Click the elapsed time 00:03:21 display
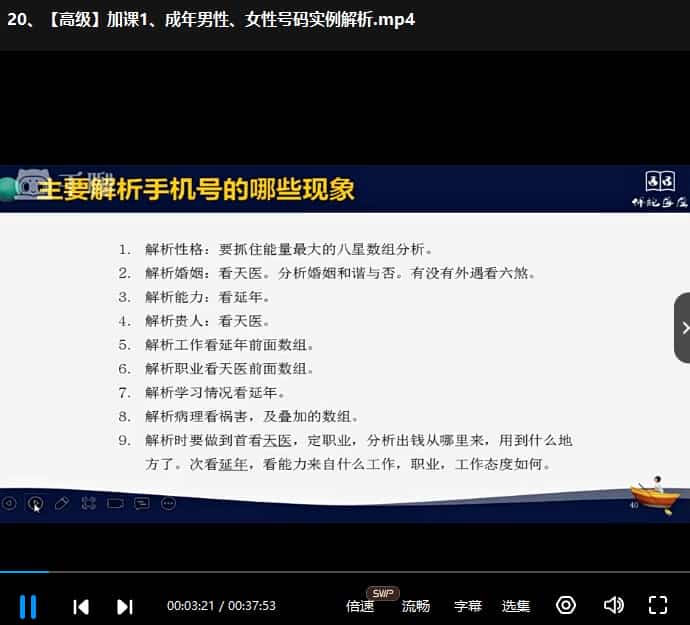690x625 pixels. pyautogui.click(x=190, y=606)
